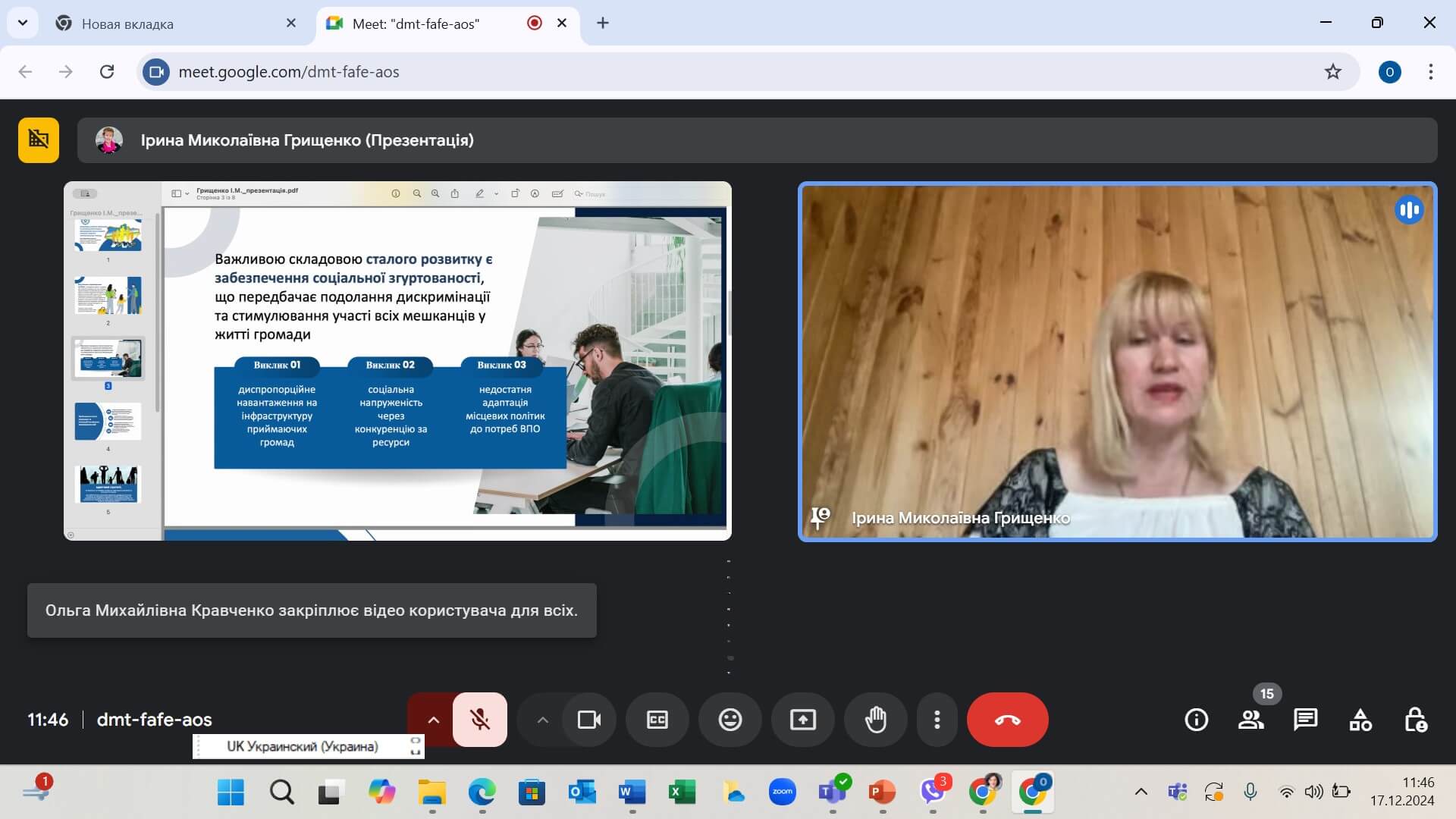The width and height of the screenshot is (1456, 819).
Task: Unmute the microphone
Action: tap(479, 720)
